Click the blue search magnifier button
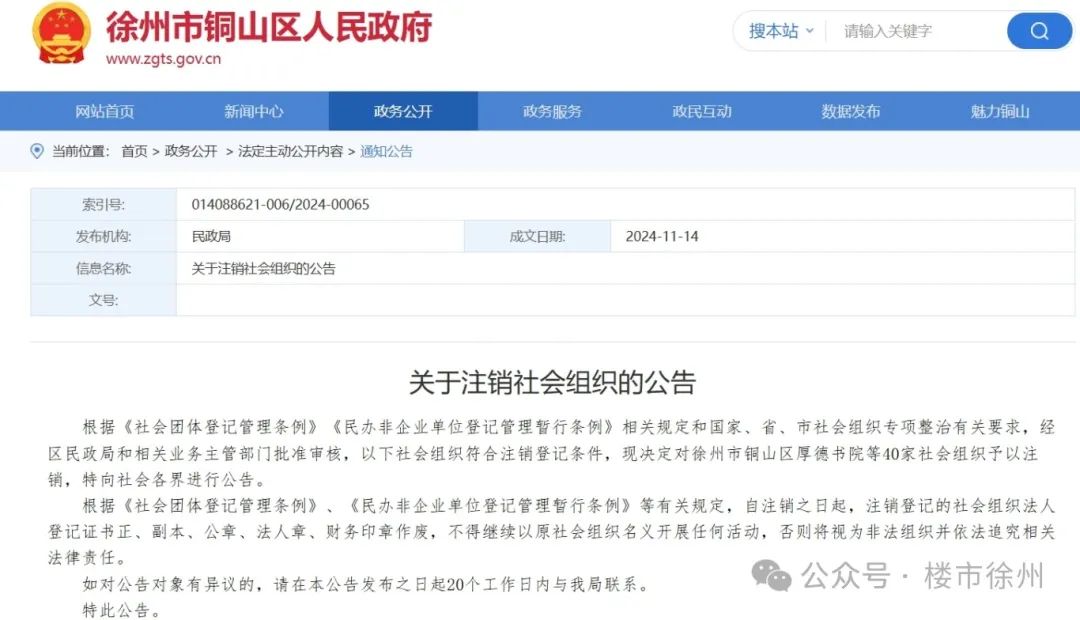This screenshot has width=1080, height=620. pyautogui.click(x=1039, y=31)
